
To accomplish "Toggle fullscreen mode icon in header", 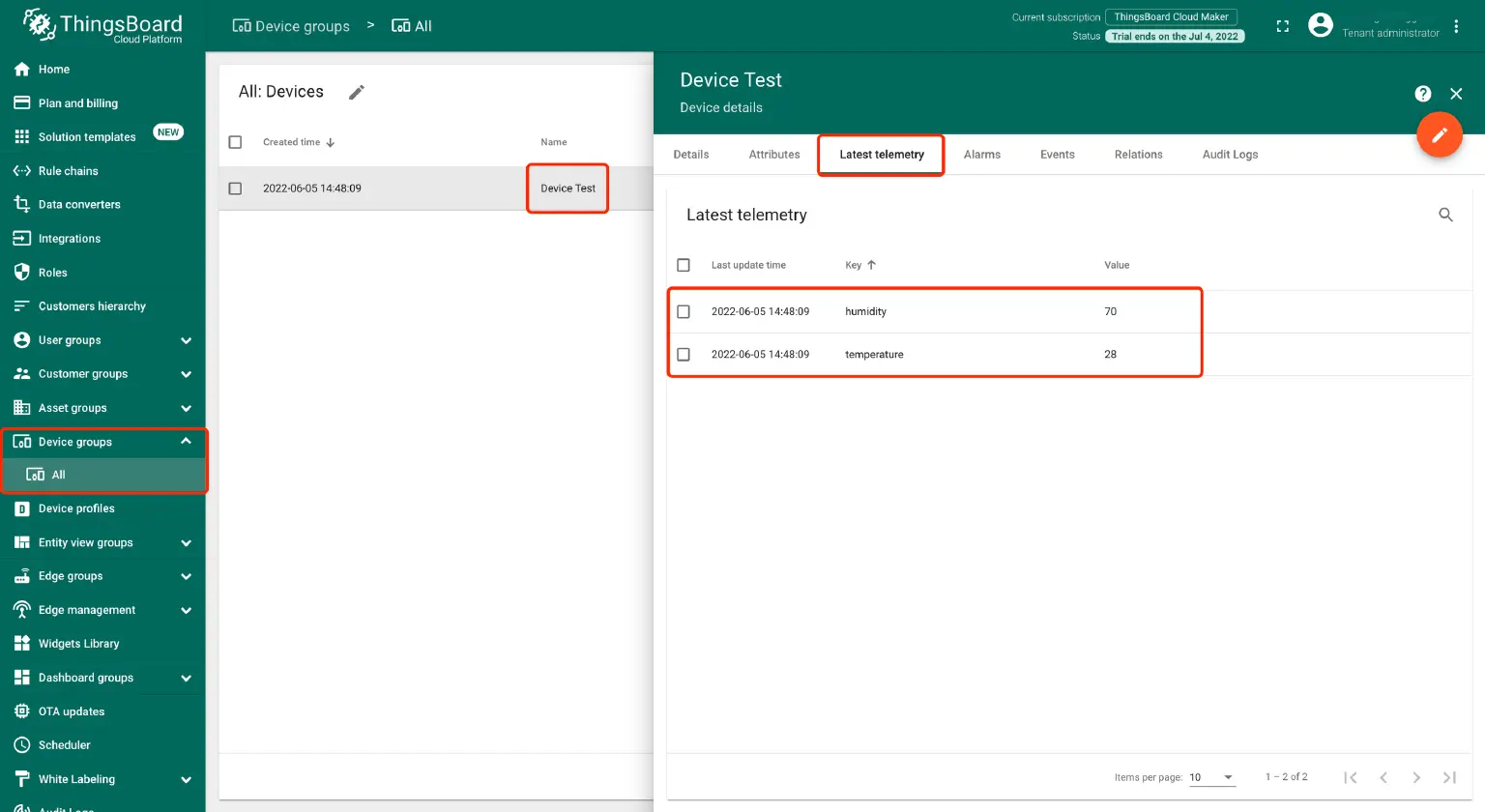I will click(1282, 26).
